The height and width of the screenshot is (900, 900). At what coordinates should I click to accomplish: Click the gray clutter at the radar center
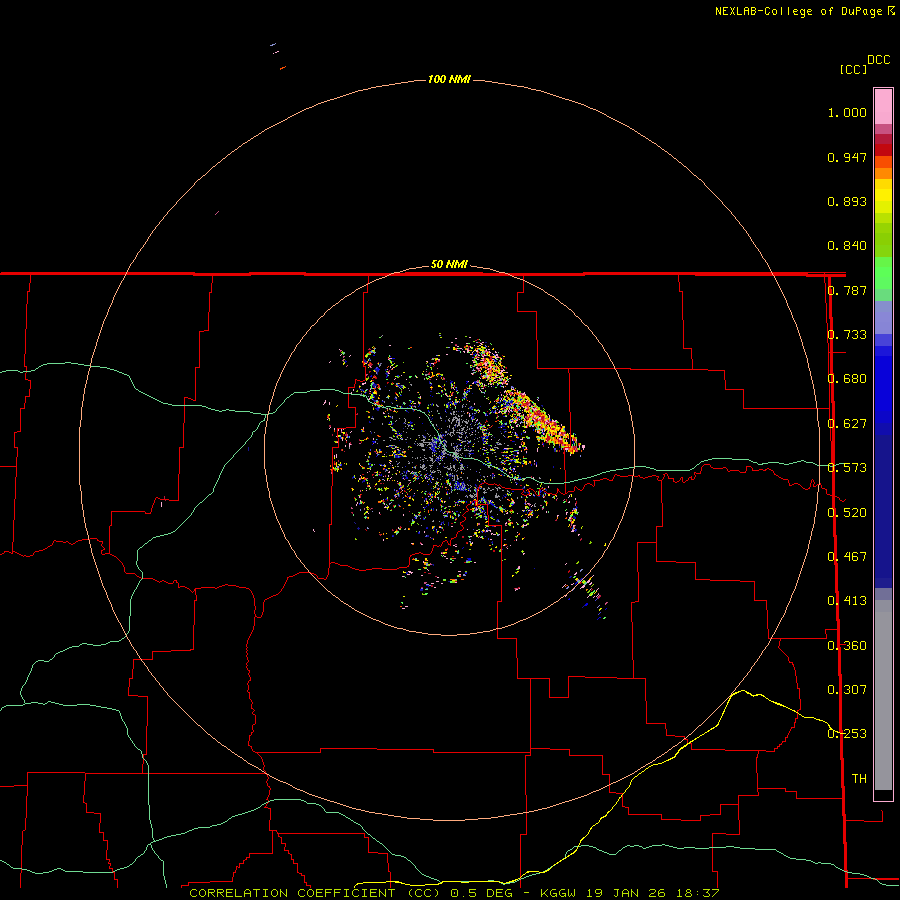point(451,445)
